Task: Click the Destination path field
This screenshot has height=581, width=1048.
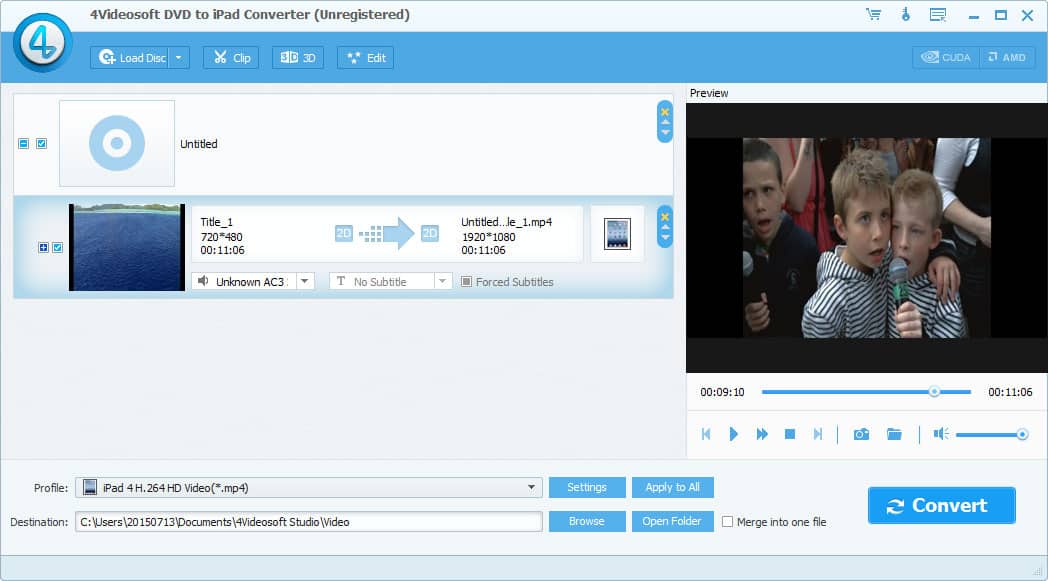Action: [x=309, y=521]
